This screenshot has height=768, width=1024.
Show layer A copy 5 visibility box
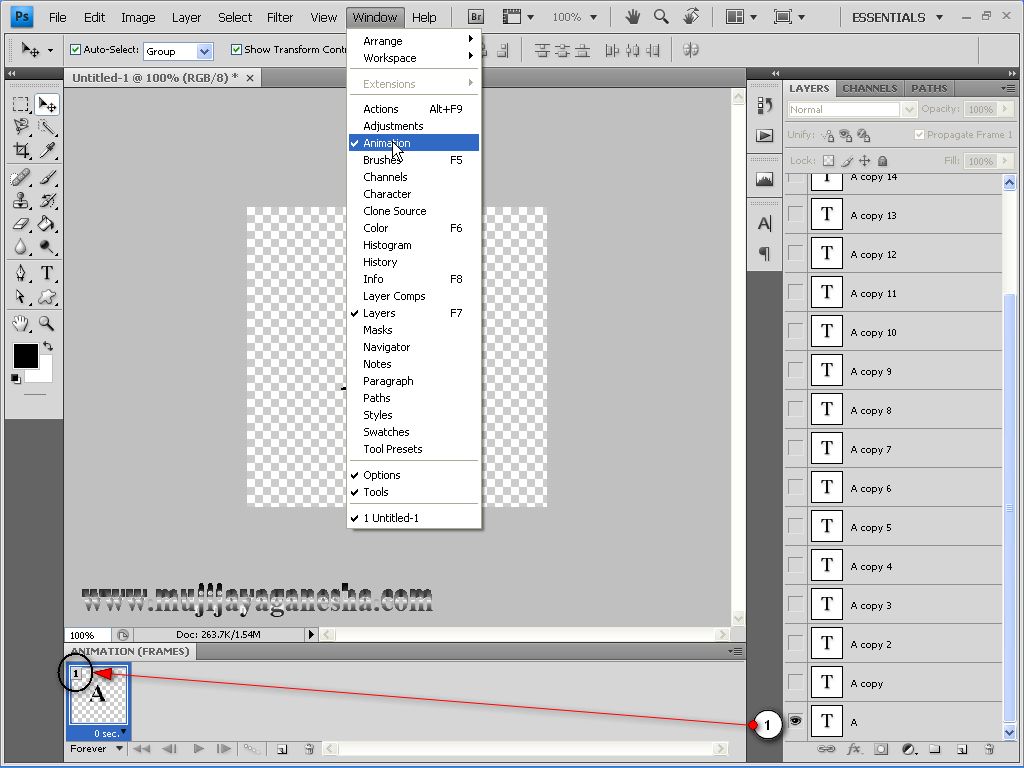(x=795, y=526)
